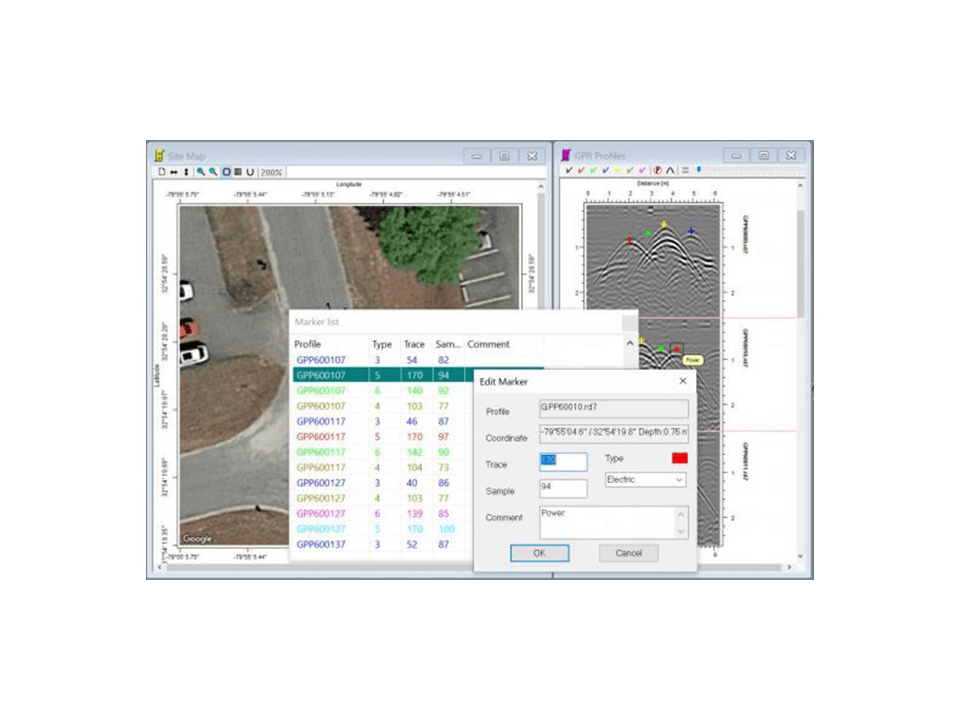Sort Marker list by Trace column header
Viewport: 960px width, 720px height.
click(x=414, y=344)
